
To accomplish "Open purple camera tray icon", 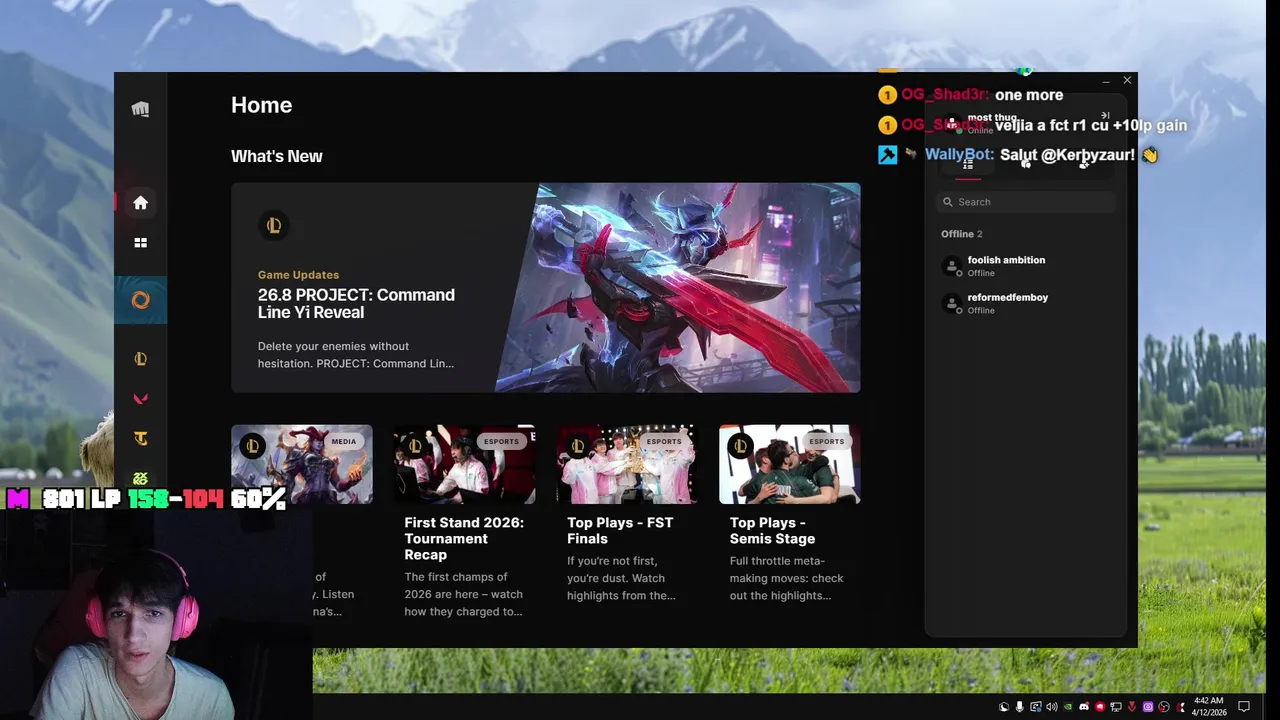I will coord(1148,707).
